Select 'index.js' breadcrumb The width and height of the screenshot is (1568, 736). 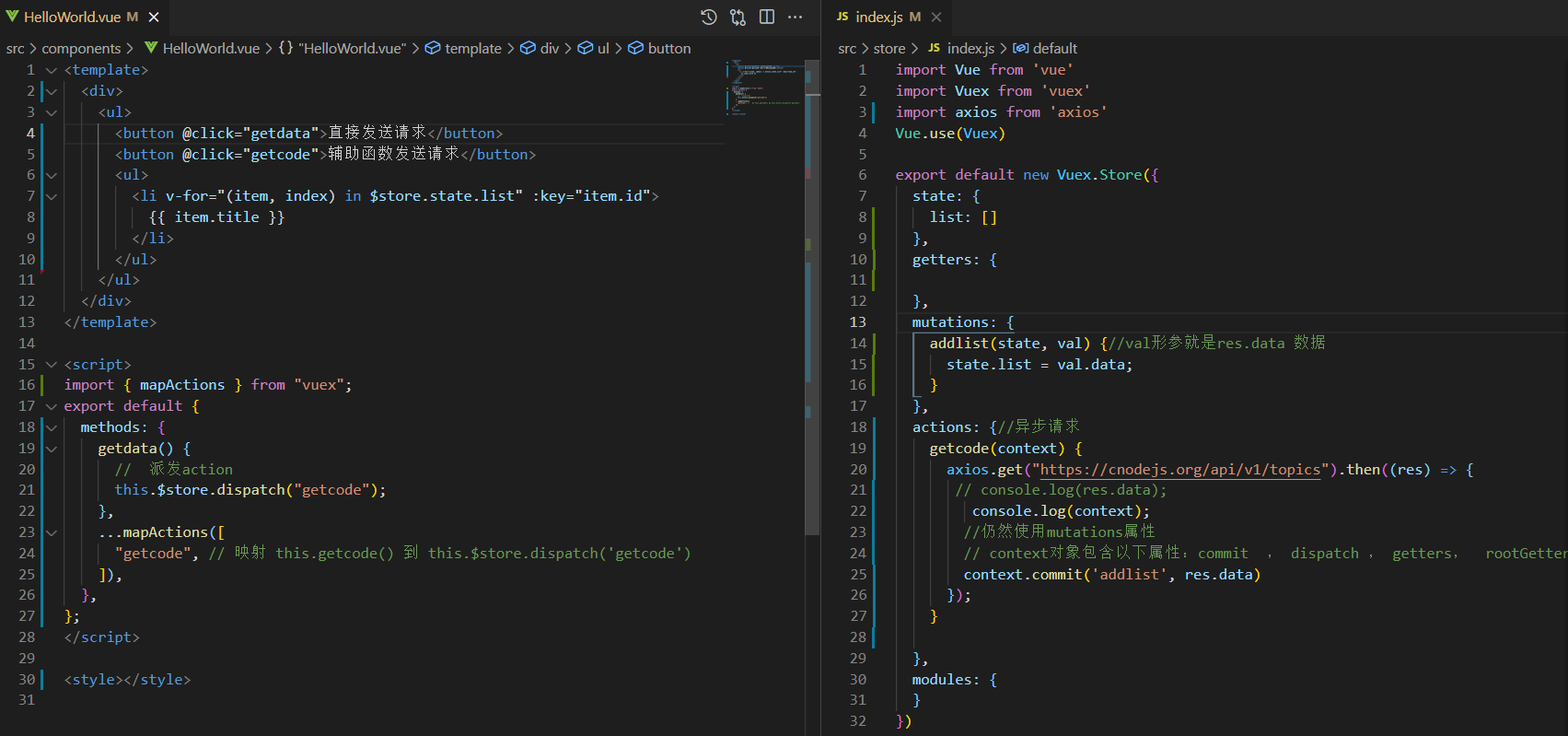point(970,48)
